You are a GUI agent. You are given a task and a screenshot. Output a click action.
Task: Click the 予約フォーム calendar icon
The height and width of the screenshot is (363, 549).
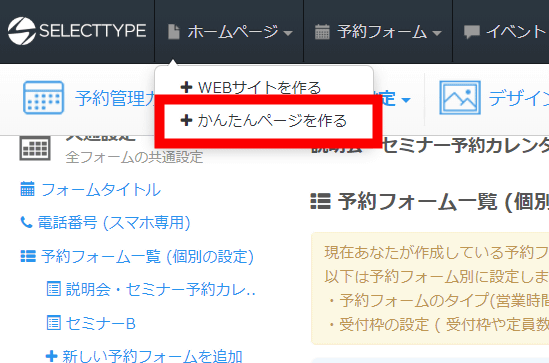[322, 32]
